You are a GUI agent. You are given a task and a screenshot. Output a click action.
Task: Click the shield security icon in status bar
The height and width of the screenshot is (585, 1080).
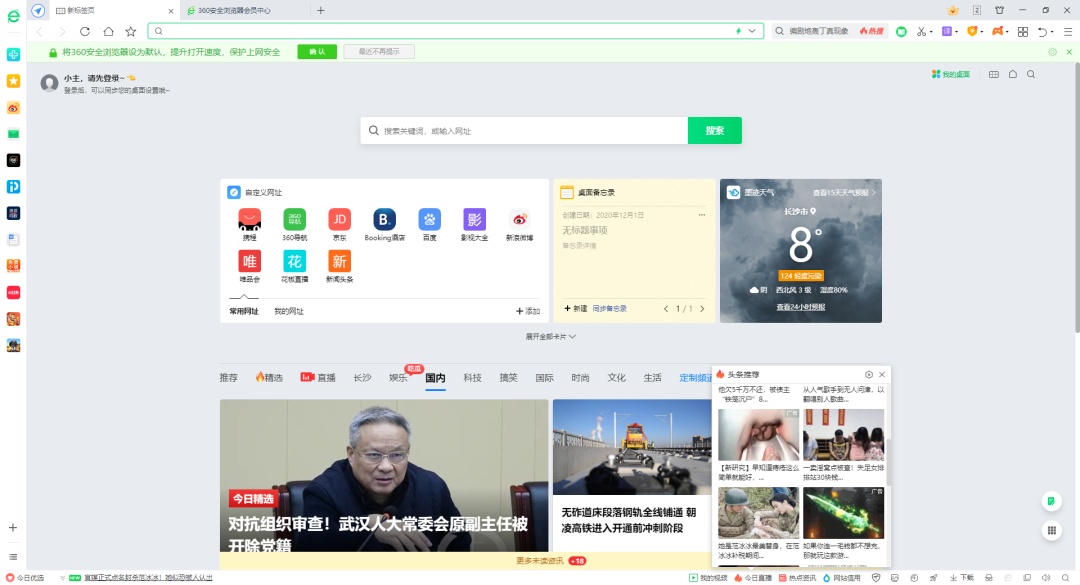[x=876, y=577]
